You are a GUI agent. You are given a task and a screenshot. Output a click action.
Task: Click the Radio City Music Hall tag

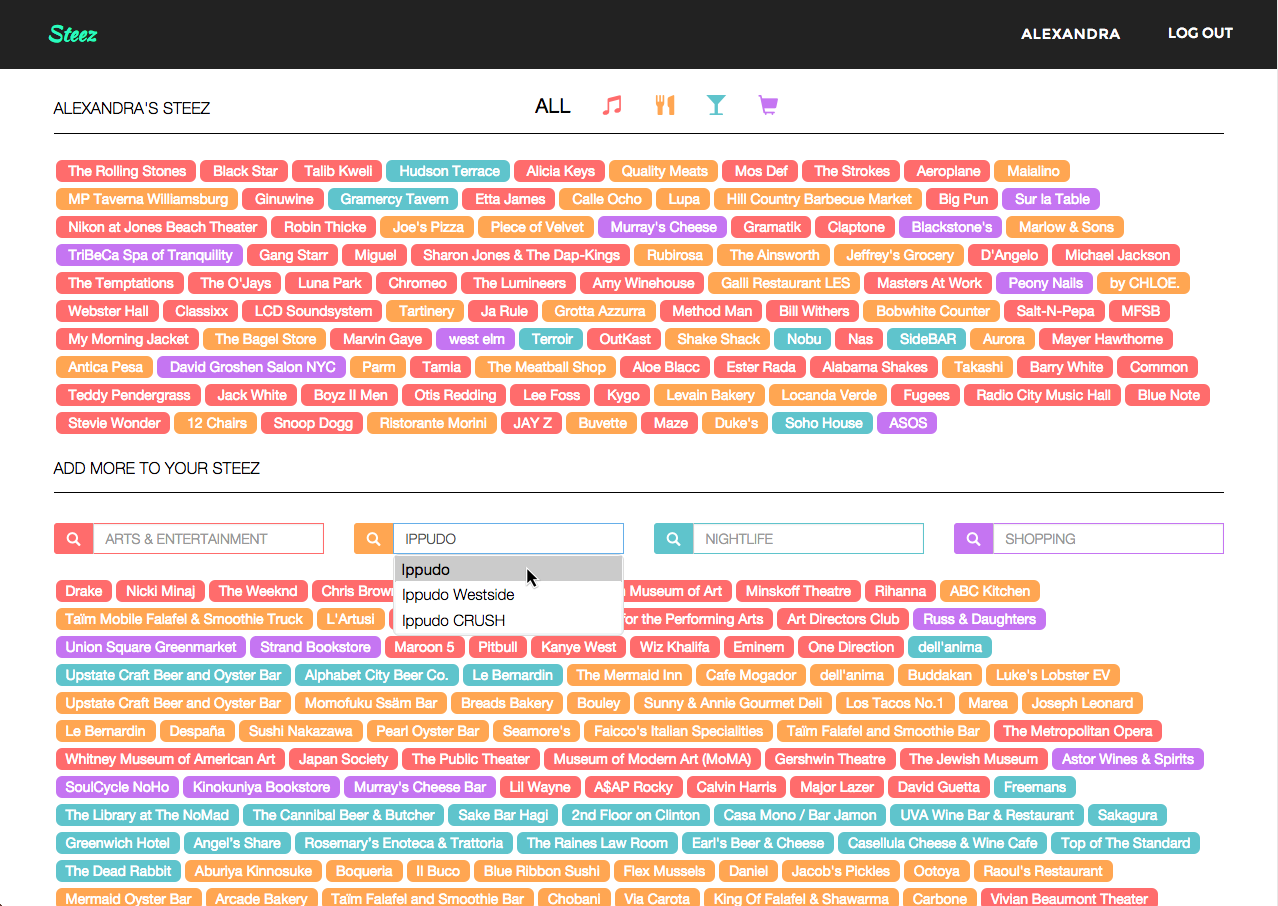point(1043,395)
